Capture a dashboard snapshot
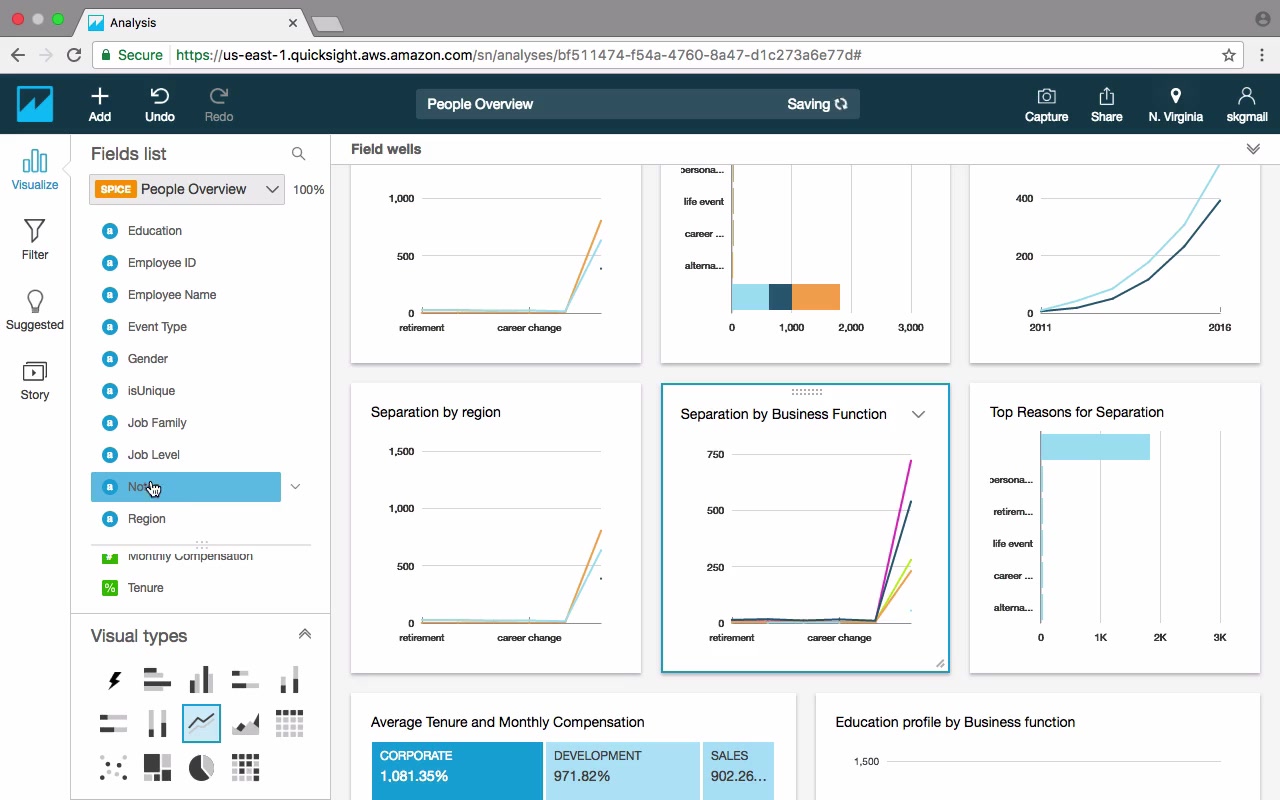 click(x=1046, y=104)
